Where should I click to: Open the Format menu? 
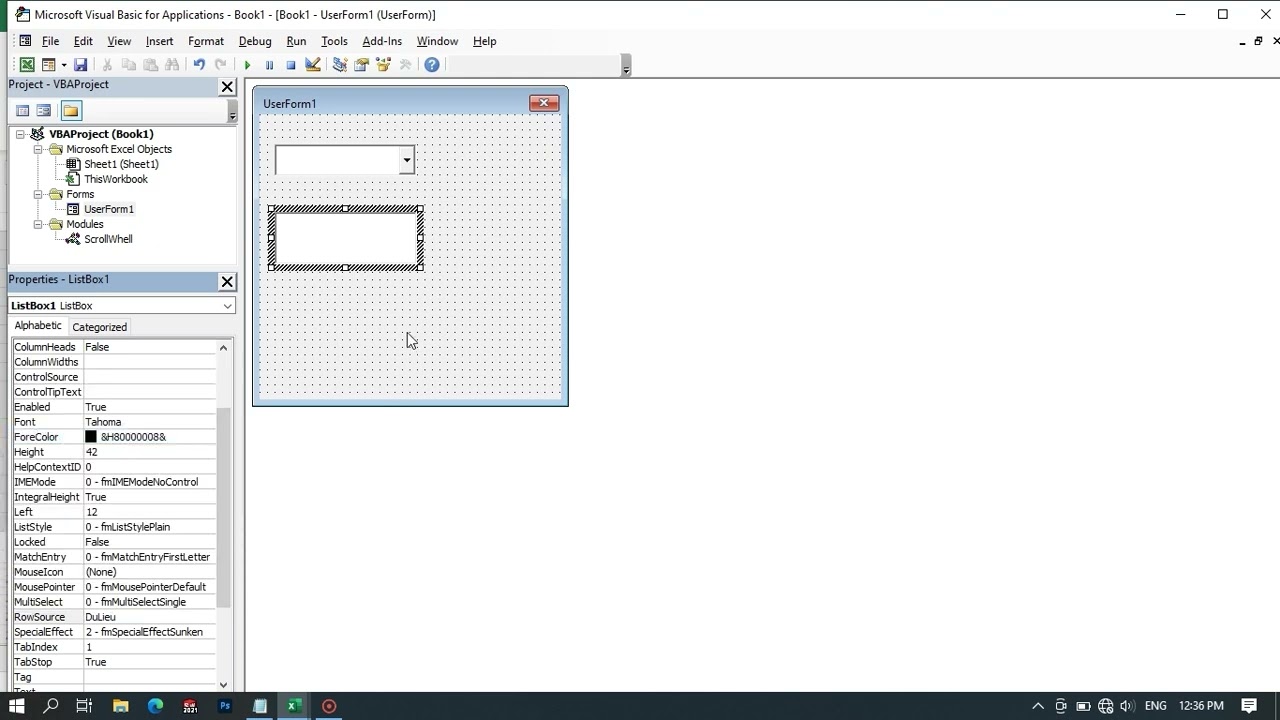[x=206, y=41]
